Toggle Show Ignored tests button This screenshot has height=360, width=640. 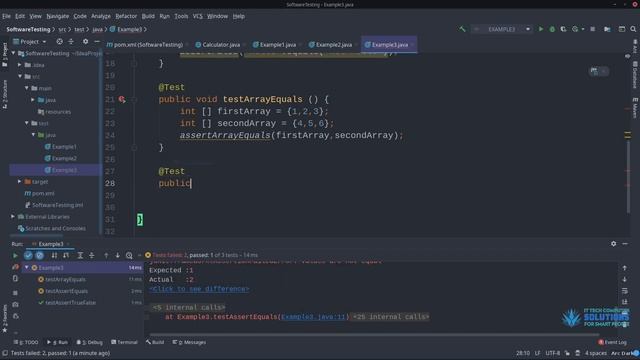click(x=39, y=256)
